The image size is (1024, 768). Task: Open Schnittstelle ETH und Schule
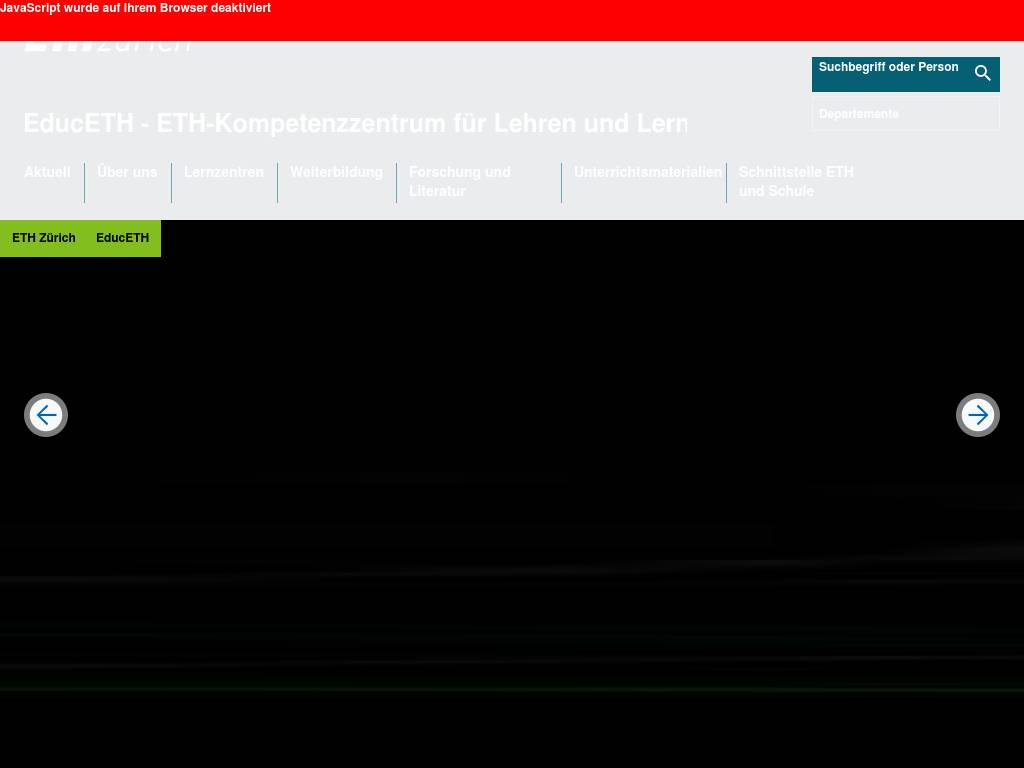[x=796, y=181]
